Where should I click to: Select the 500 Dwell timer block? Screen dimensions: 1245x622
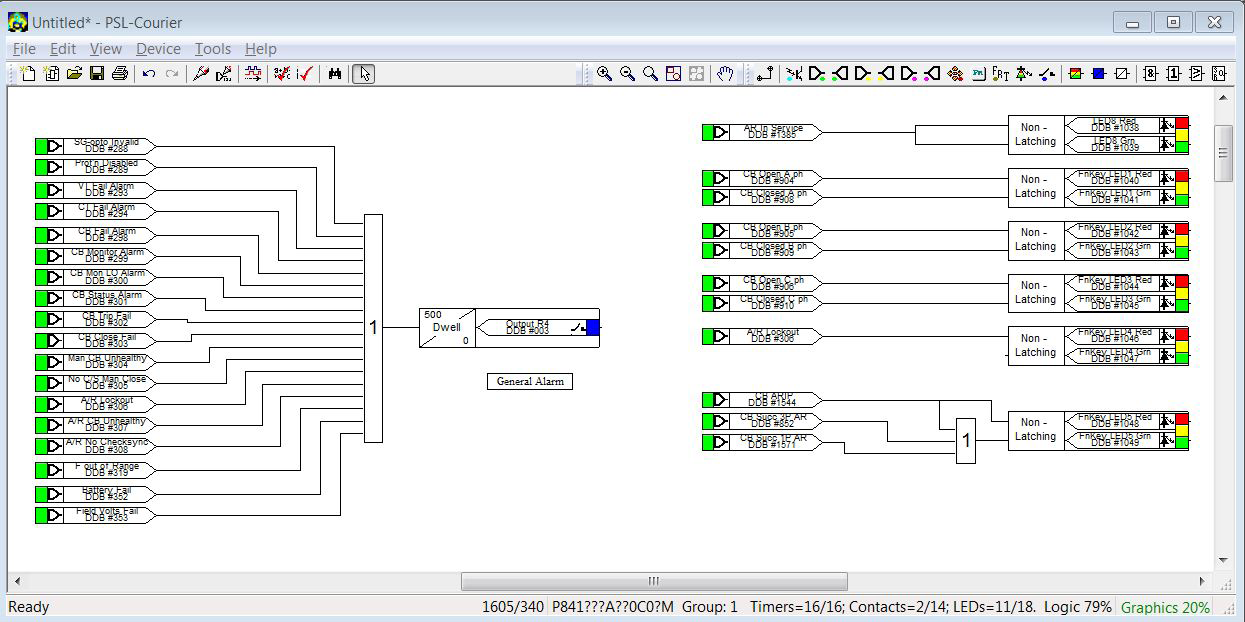(446, 327)
